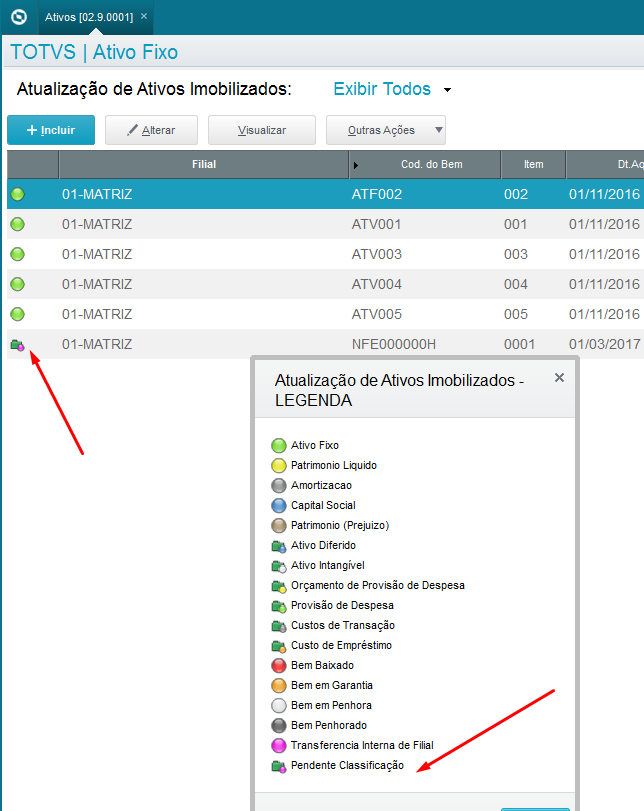The height and width of the screenshot is (811, 644).
Task: Click the Incluir button
Action: coord(51,130)
